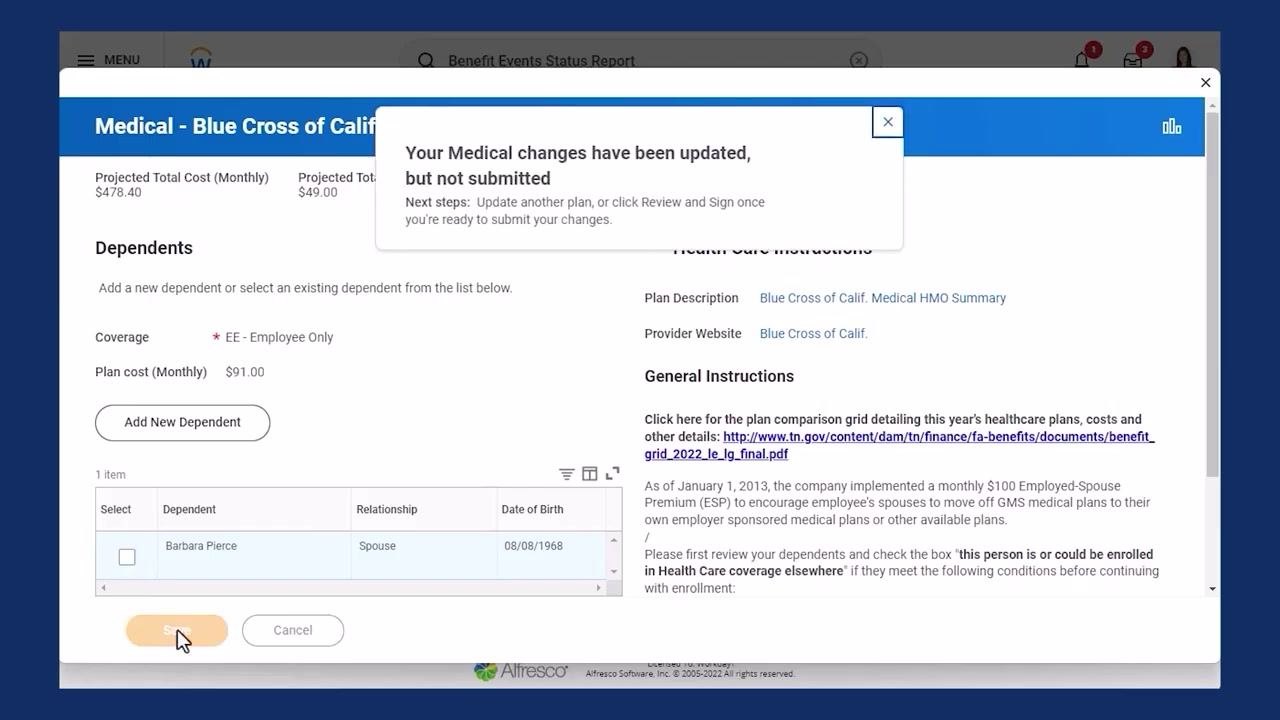The height and width of the screenshot is (720, 1280).
Task: Open the table column grid view icon
Action: pyautogui.click(x=590, y=474)
